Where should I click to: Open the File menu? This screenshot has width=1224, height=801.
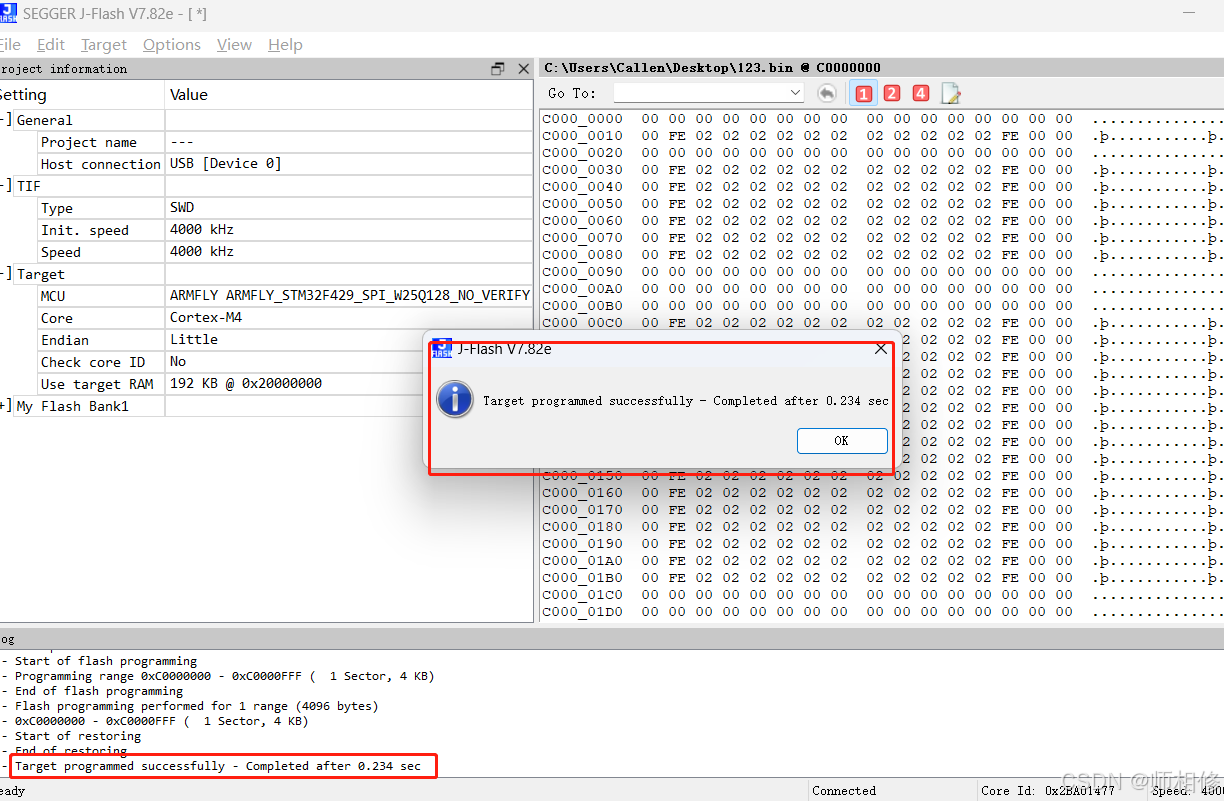tap(10, 45)
